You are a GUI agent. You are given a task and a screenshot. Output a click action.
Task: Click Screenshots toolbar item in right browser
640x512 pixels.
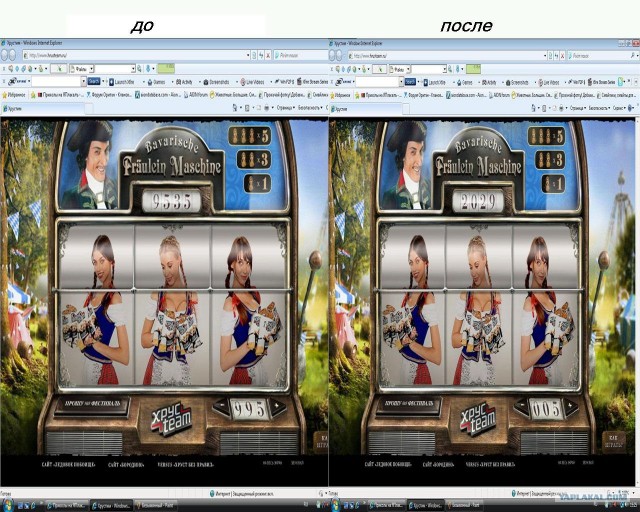tap(517, 82)
